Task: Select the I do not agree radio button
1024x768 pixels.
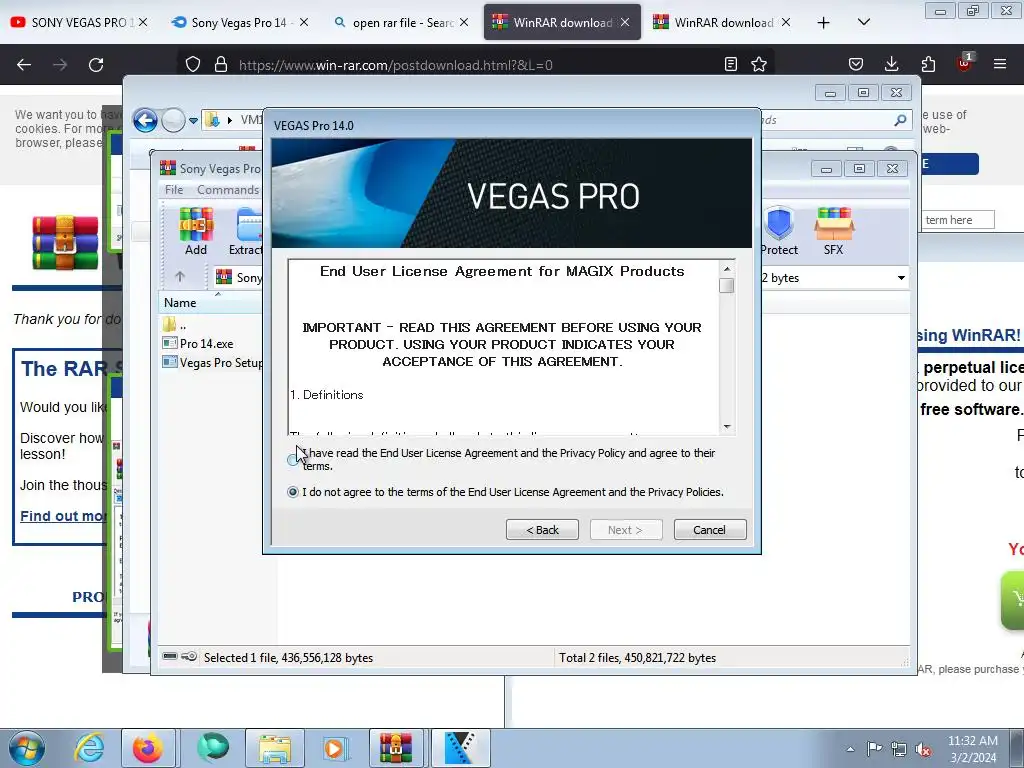Action: pos(293,492)
